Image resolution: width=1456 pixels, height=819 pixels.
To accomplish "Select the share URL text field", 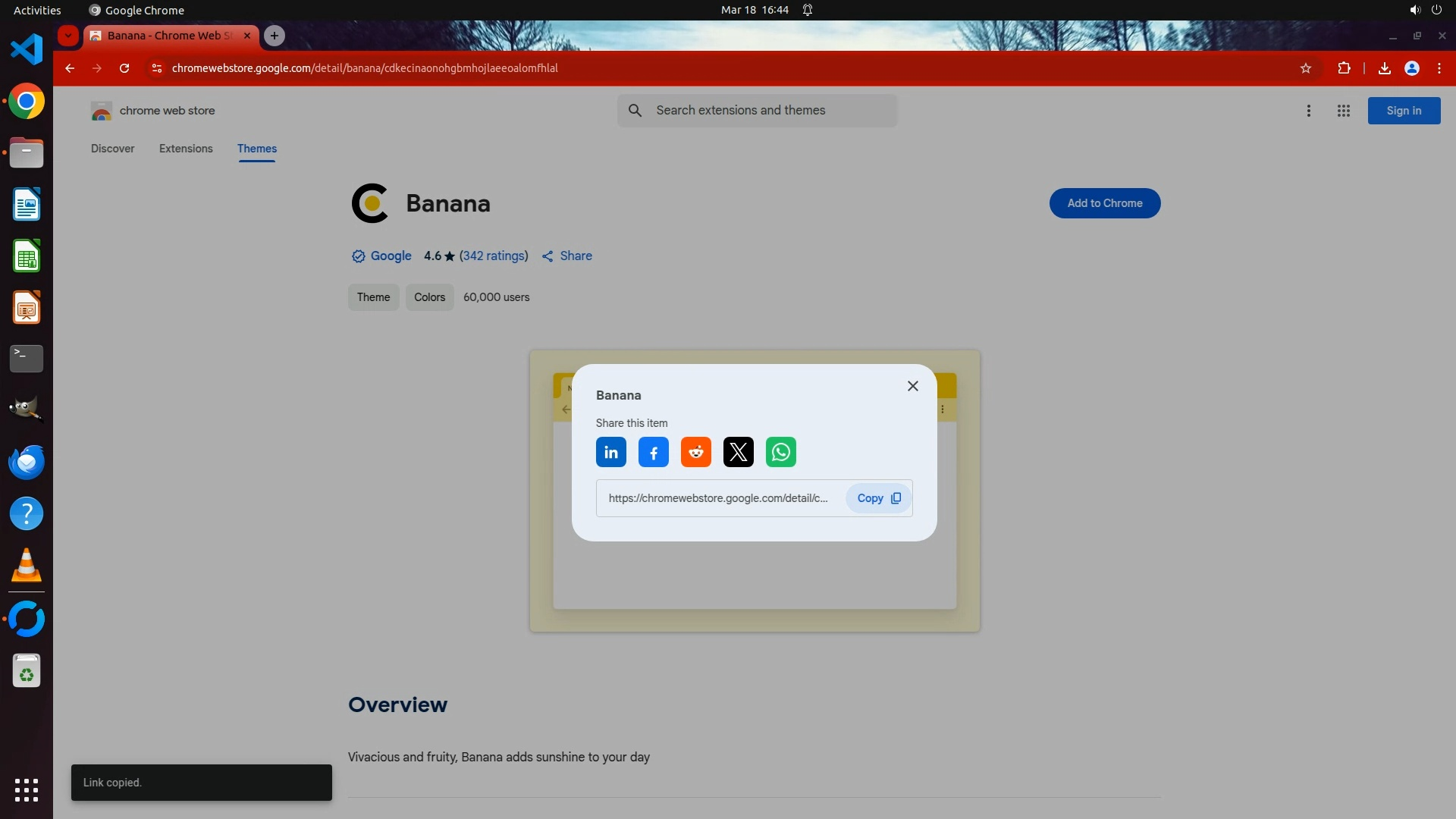I will 717,498.
